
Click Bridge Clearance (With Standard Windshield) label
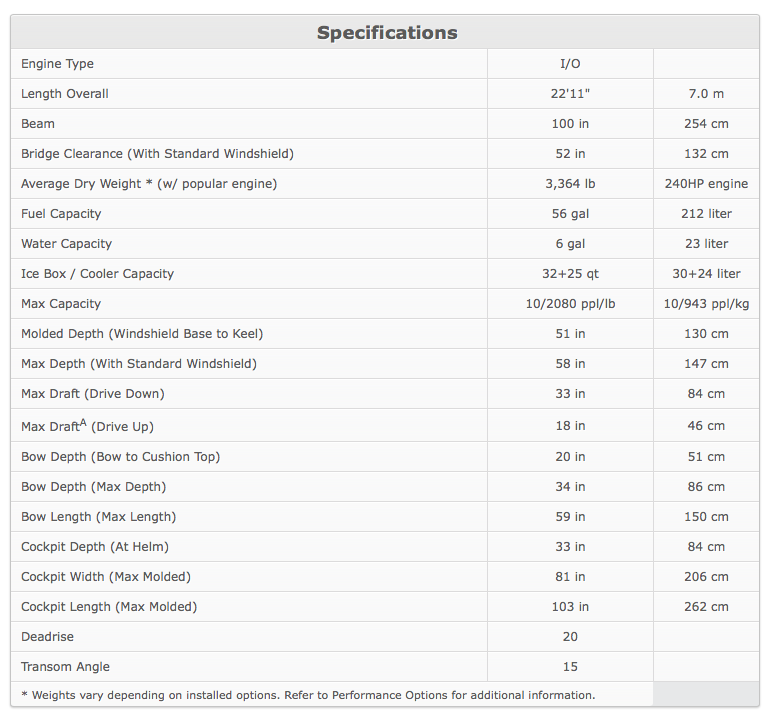click(157, 154)
